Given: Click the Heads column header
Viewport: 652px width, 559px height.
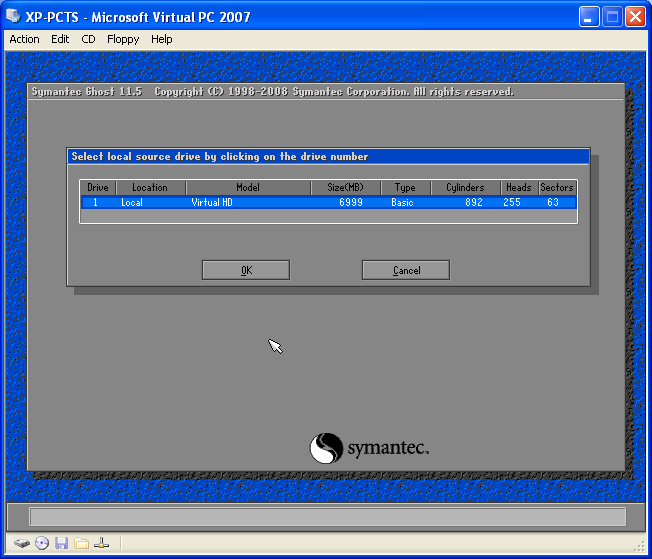Looking at the screenshot, I should click(x=519, y=188).
